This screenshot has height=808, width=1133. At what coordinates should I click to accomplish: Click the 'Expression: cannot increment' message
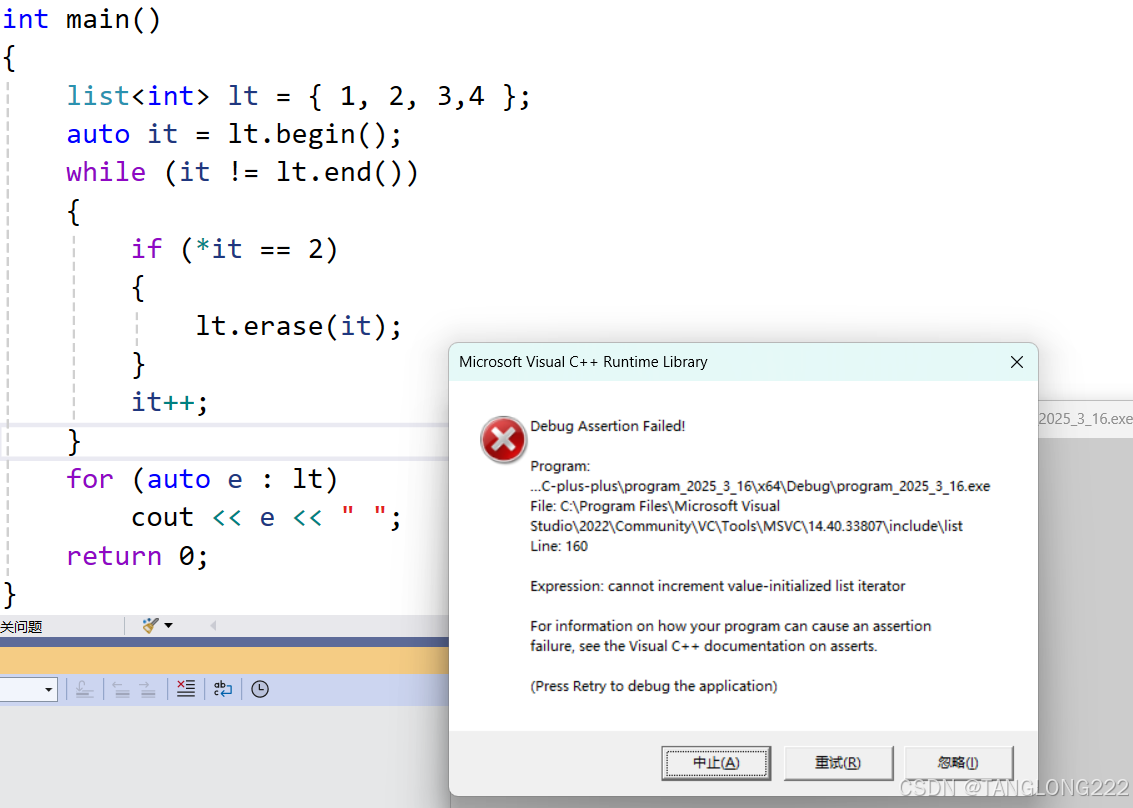(718, 586)
